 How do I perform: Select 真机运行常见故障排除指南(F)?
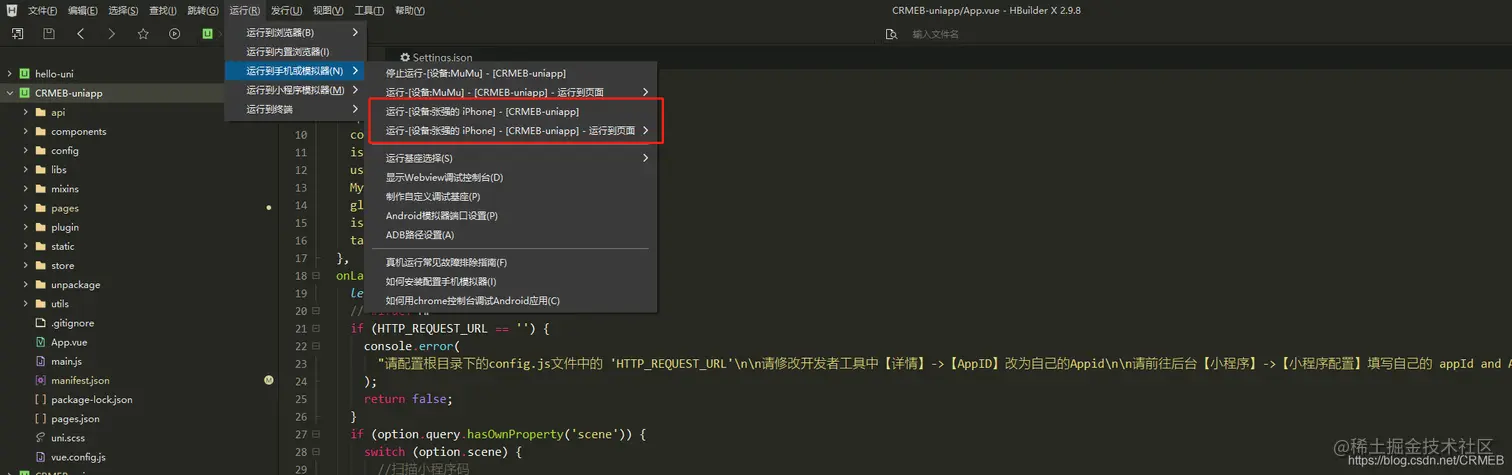tap(512, 262)
